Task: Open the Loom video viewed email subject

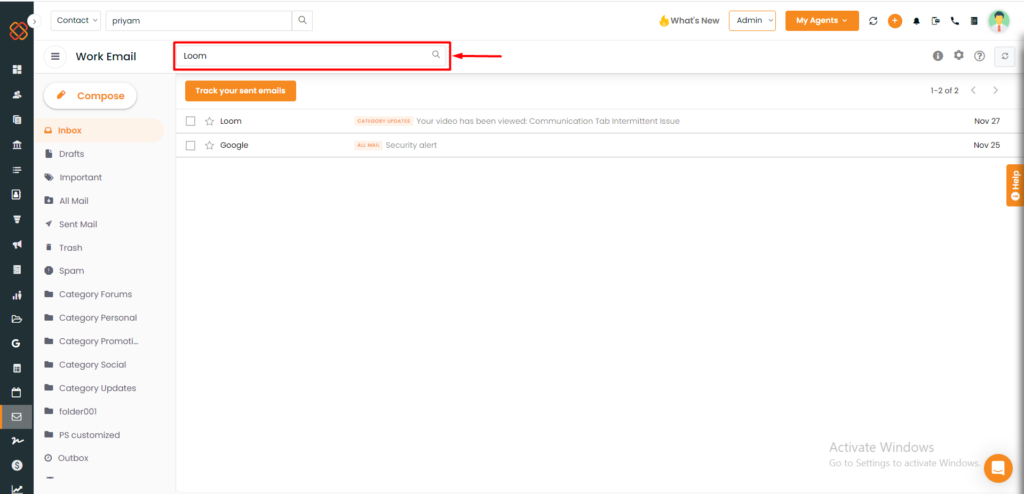Action: (548, 121)
